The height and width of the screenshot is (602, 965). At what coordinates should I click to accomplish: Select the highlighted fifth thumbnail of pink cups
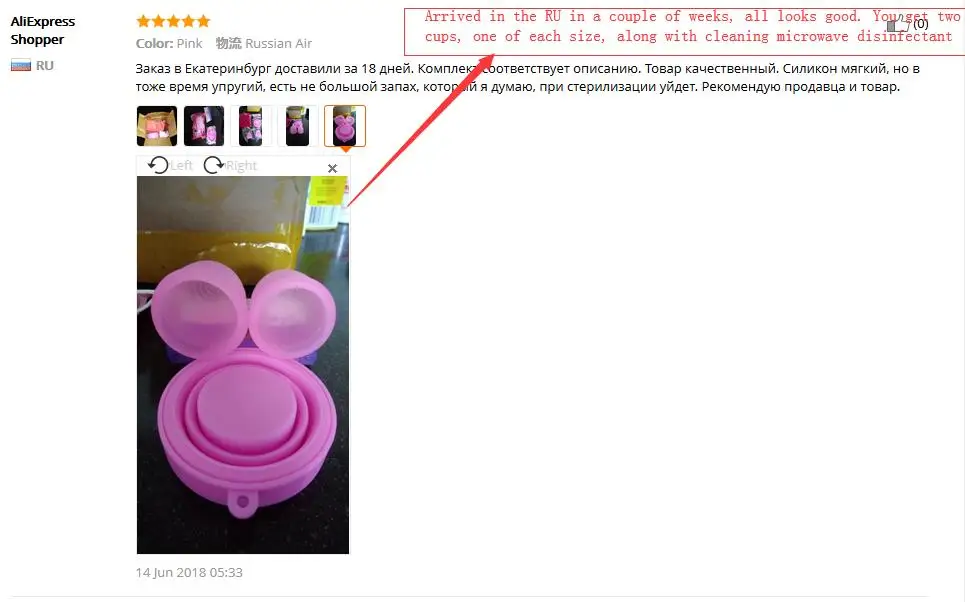click(x=345, y=126)
